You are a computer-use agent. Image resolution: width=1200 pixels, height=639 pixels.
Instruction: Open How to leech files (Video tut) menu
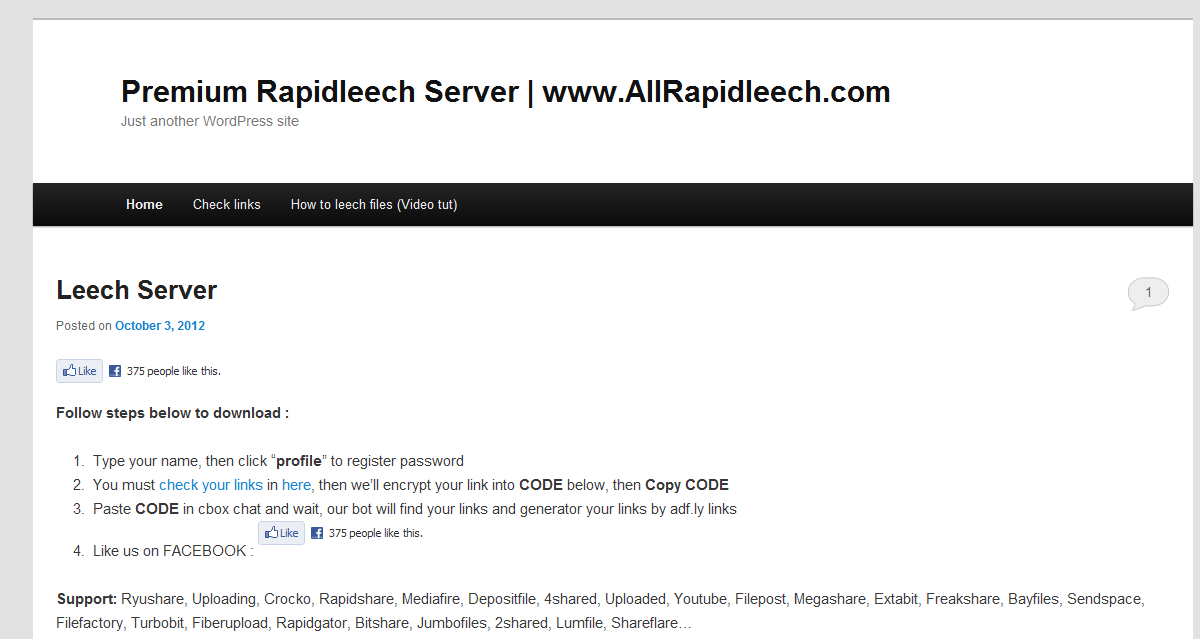coord(374,204)
